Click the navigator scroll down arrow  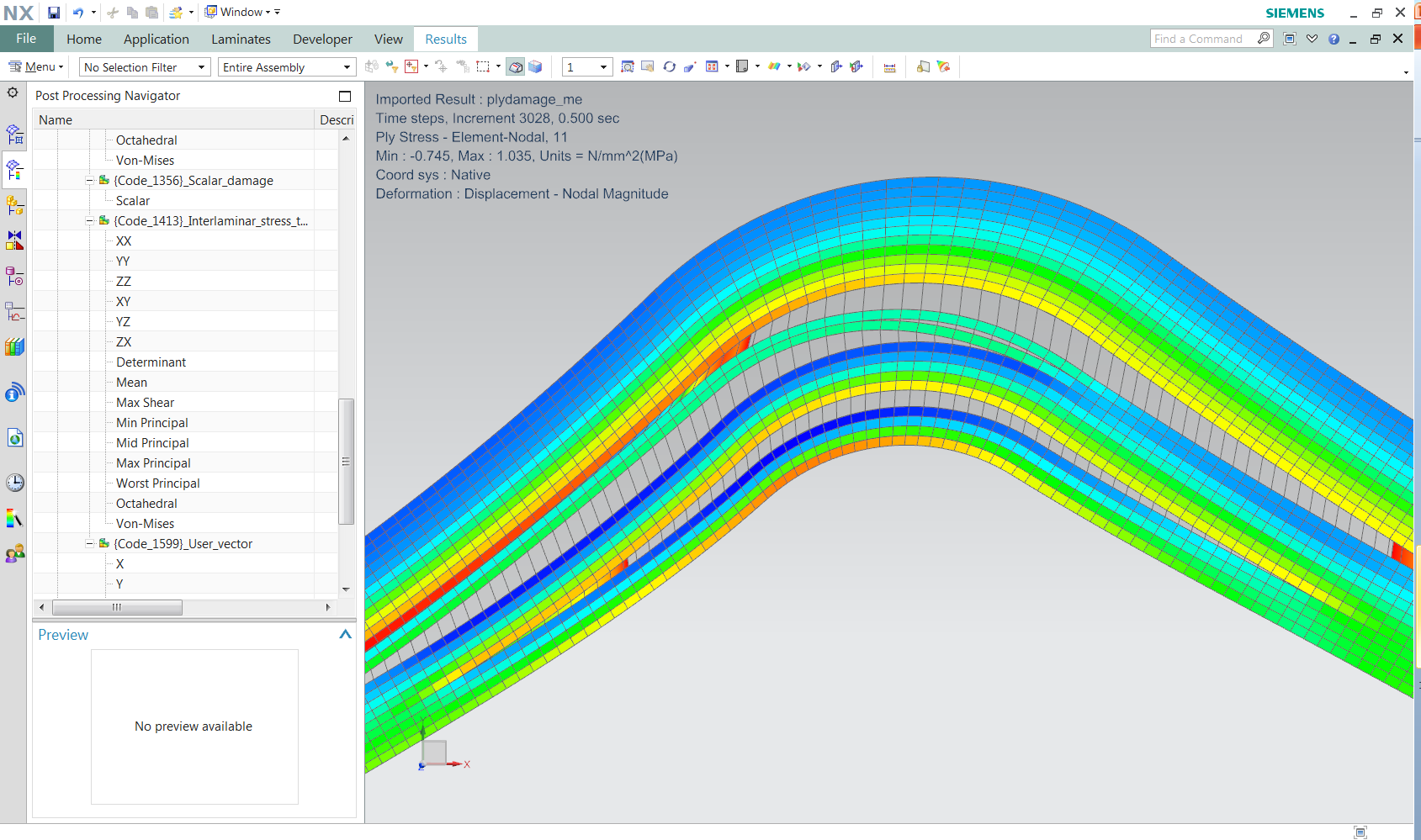(x=346, y=589)
